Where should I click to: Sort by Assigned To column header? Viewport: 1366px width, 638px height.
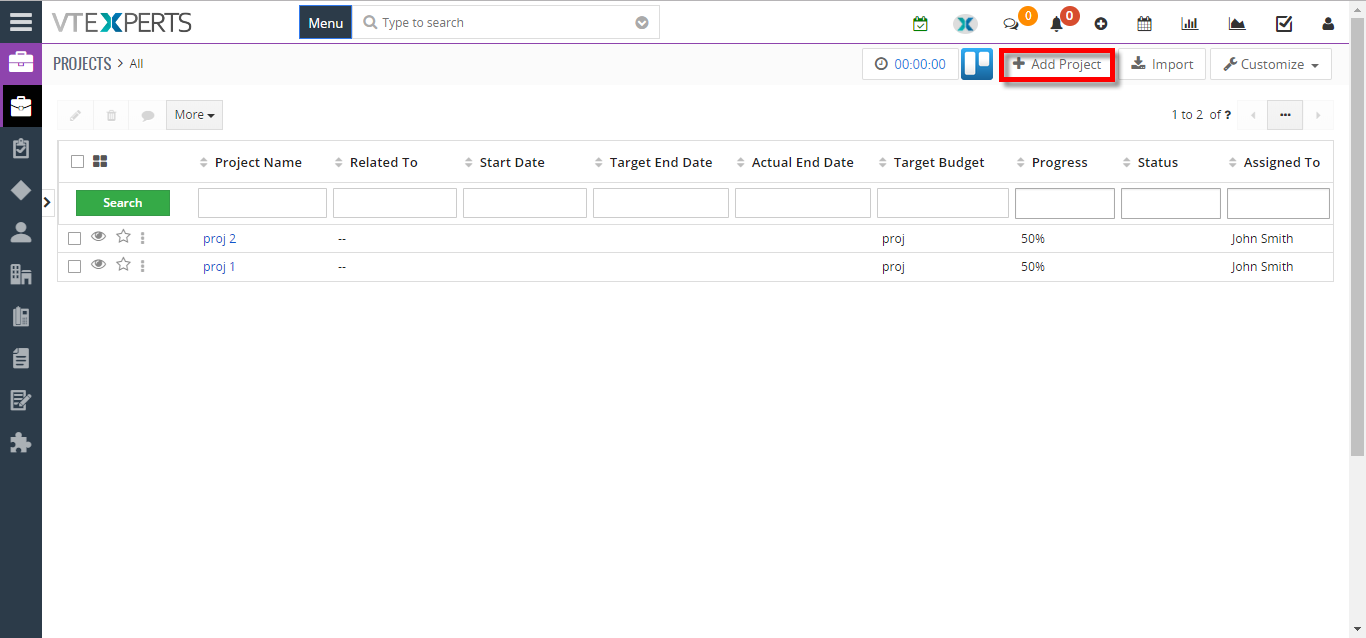(1282, 162)
